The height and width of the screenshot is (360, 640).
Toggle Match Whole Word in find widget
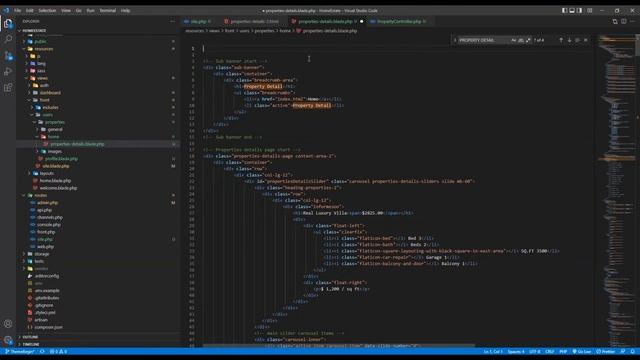tap(521, 40)
